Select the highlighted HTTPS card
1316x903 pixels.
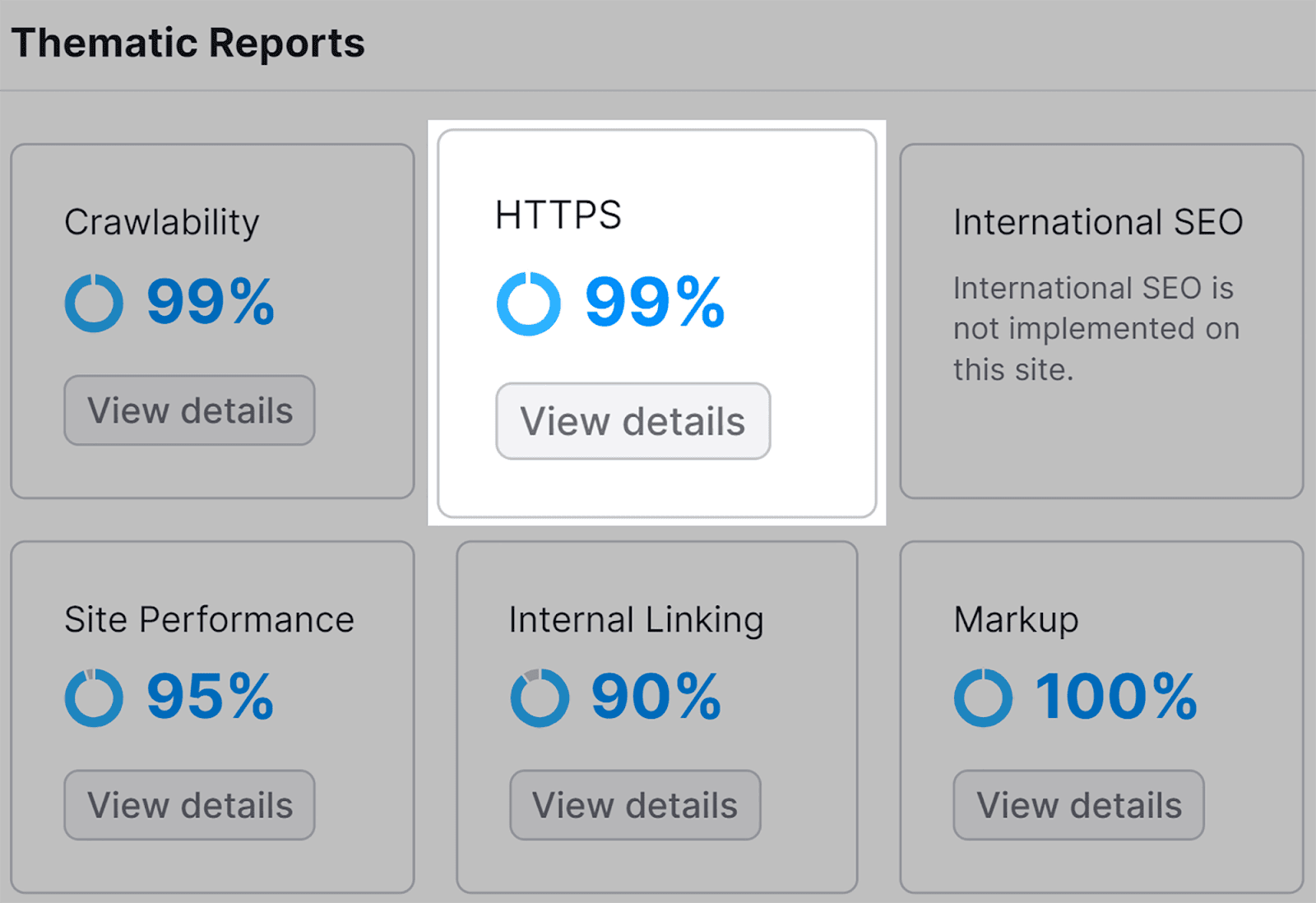657,321
